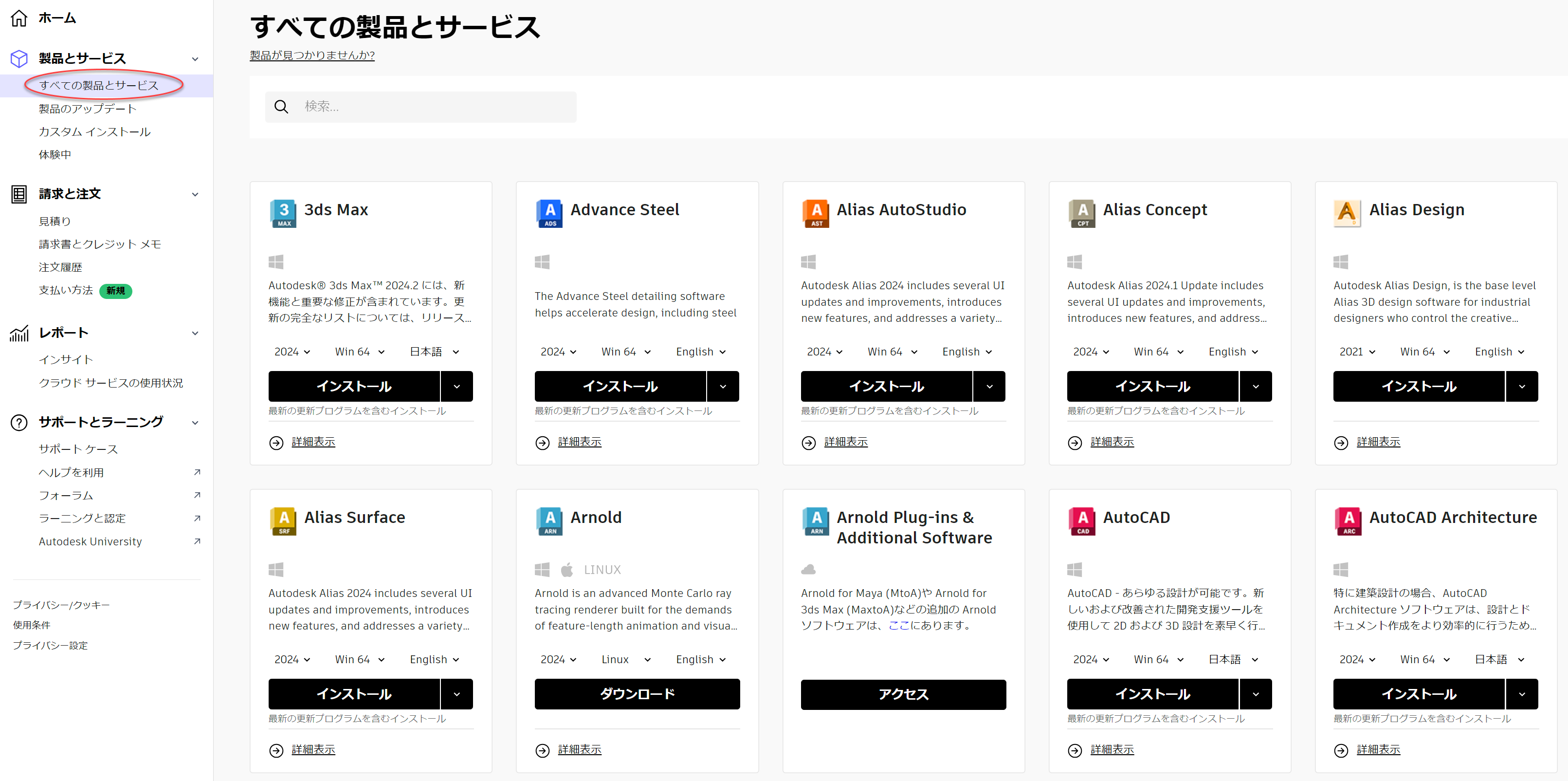Open プライバシー/クッキー footer link
1568x781 pixels.
click(x=61, y=605)
